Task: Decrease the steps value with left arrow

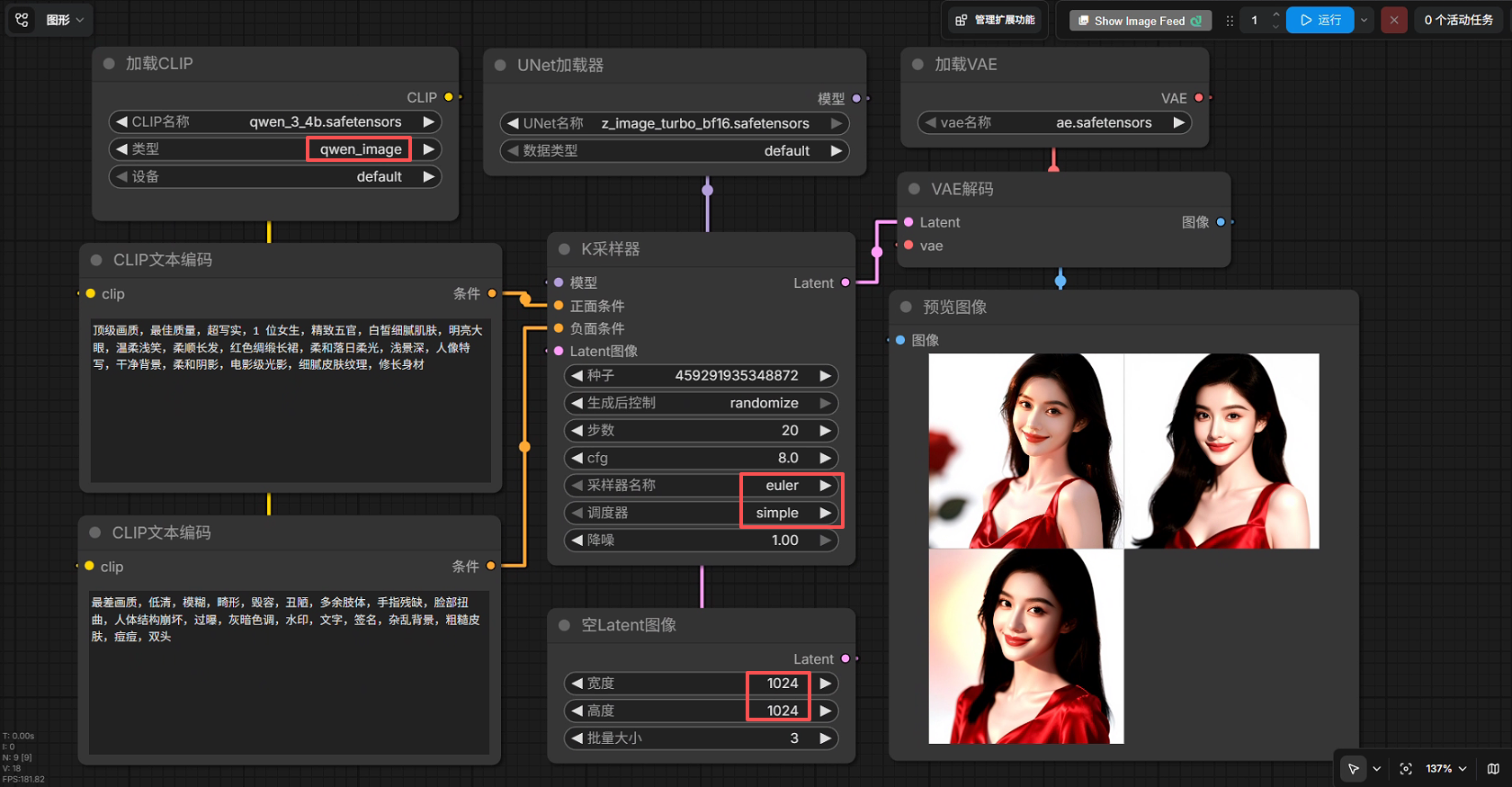Action: [577, 430]
